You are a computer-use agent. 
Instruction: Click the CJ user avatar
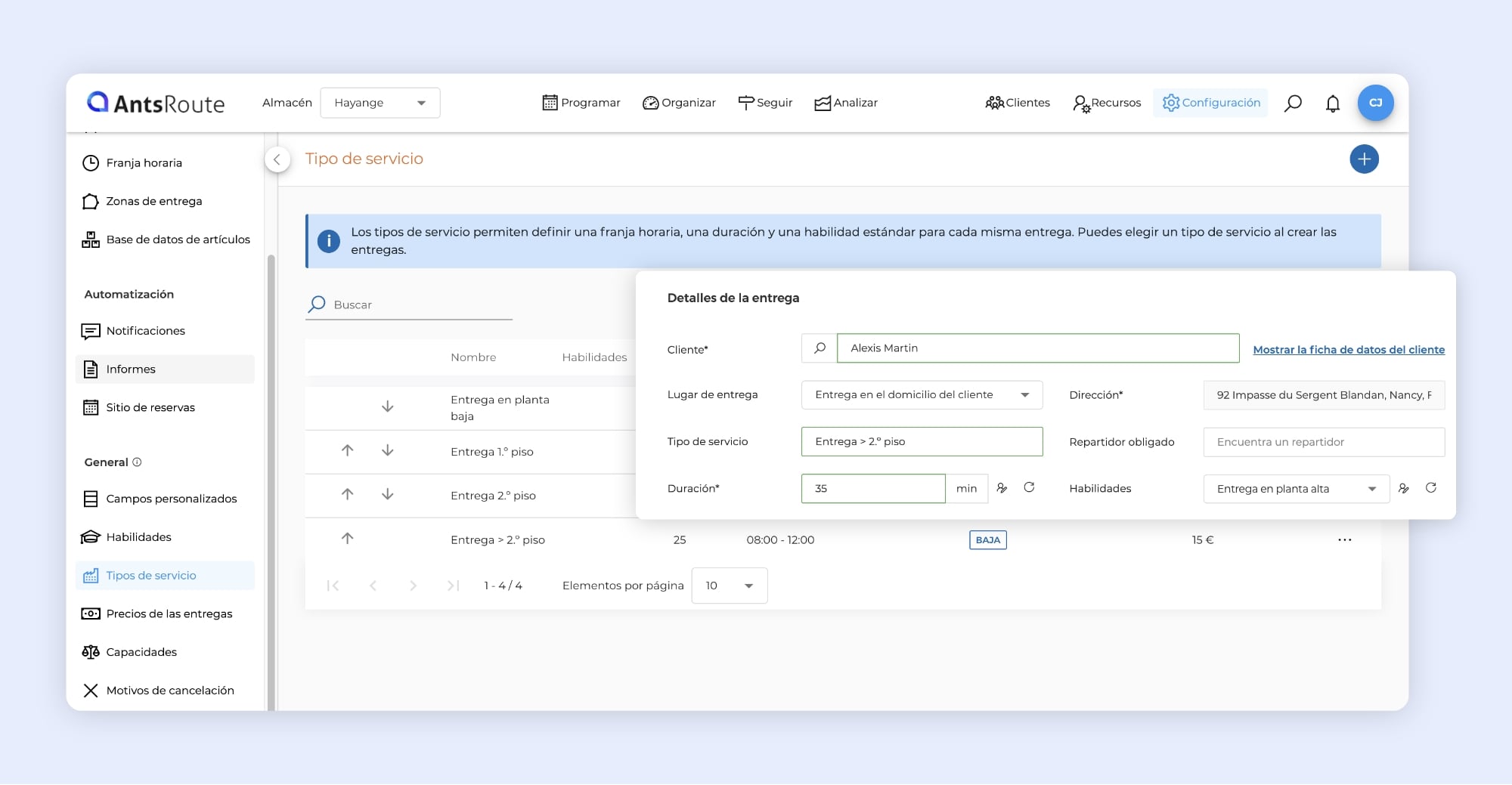coord(1375,104)
